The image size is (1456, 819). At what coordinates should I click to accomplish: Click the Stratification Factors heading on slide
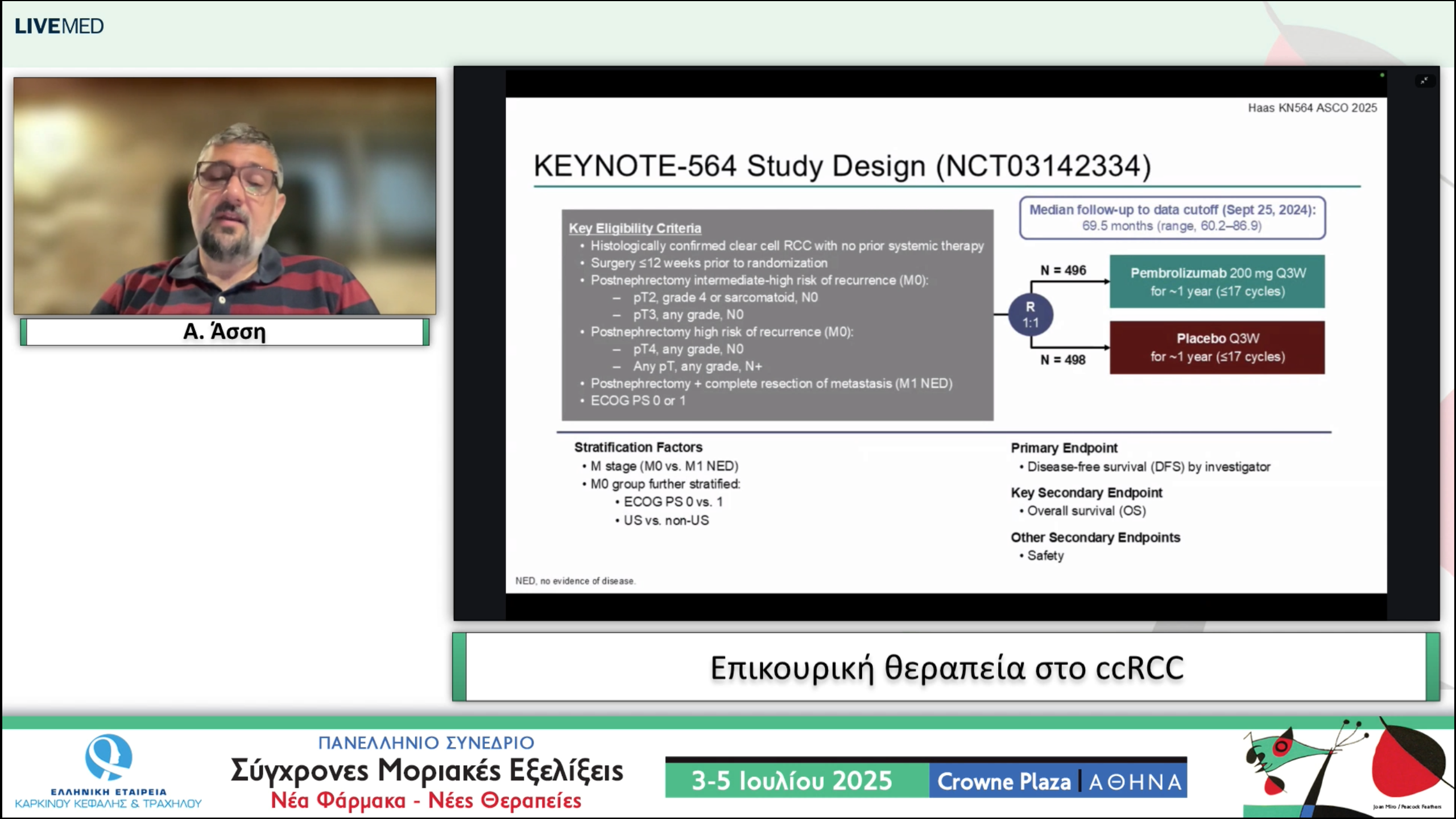coord(638,447)
